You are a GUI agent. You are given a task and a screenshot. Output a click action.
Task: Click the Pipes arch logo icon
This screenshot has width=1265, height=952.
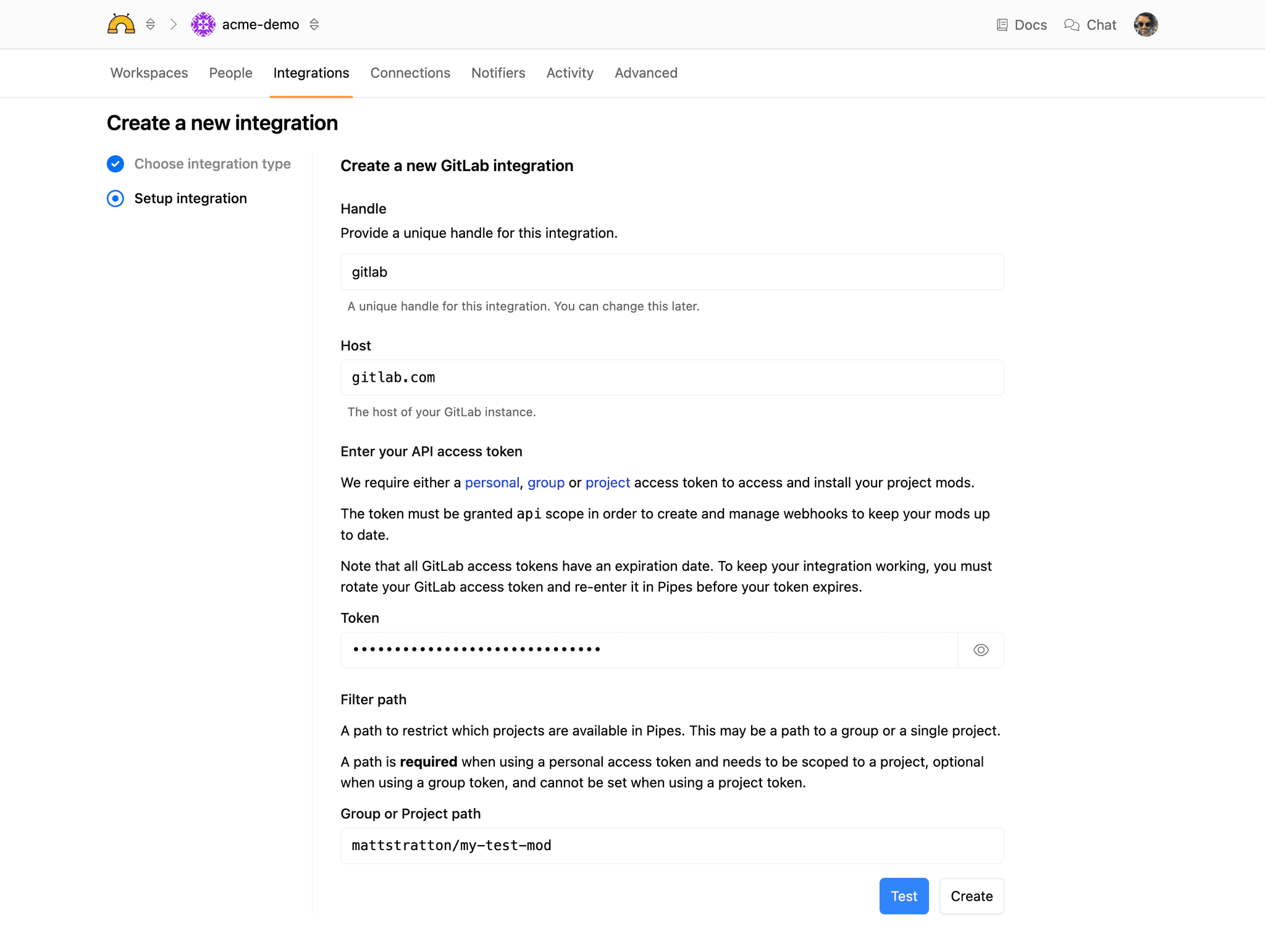point(121,24)
